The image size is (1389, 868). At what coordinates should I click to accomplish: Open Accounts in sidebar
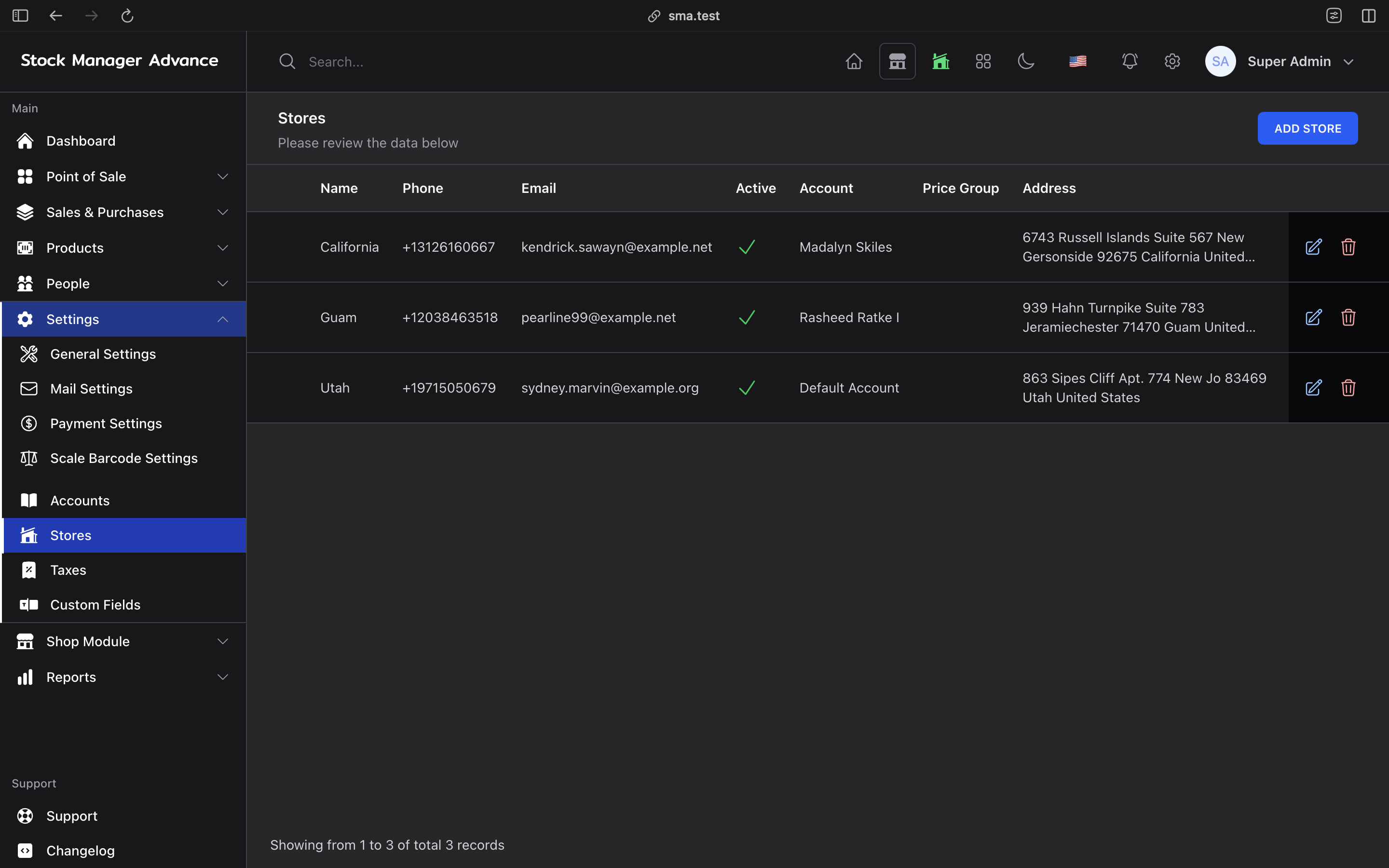(124, 501)
